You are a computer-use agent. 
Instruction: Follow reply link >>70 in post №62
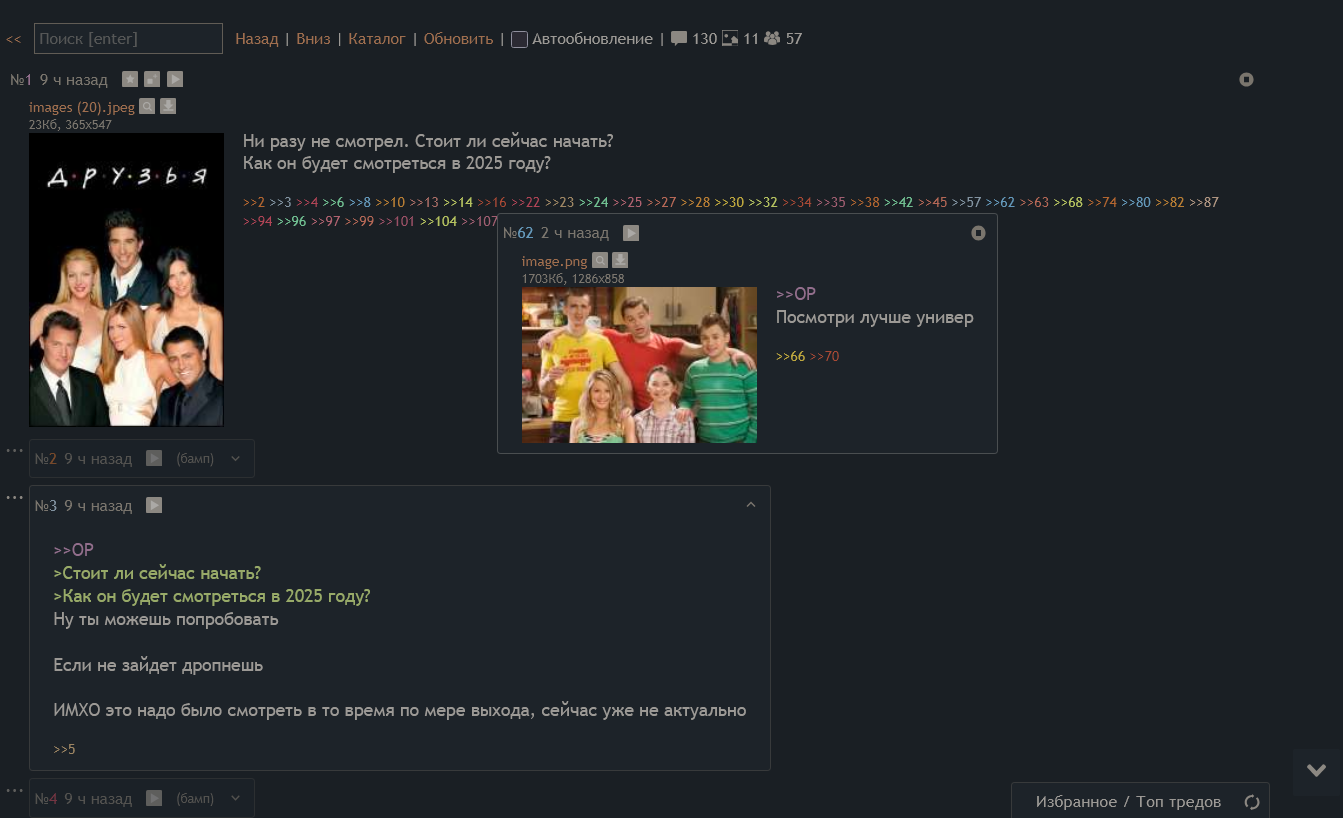click(x=825, y=356)
